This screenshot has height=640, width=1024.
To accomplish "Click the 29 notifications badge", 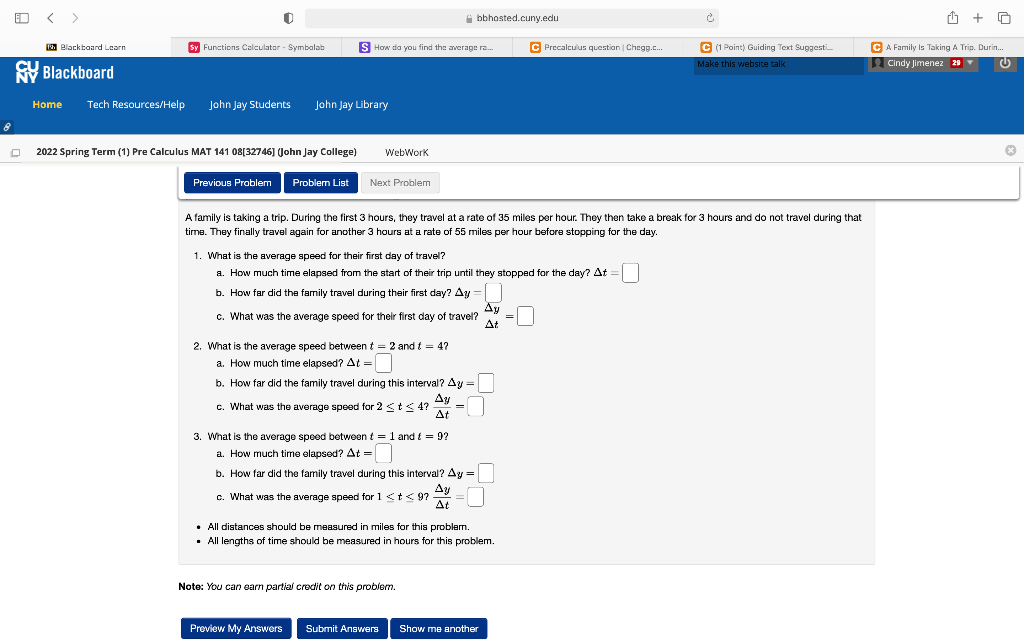I will pyautogui.click(x=956, y=63).
